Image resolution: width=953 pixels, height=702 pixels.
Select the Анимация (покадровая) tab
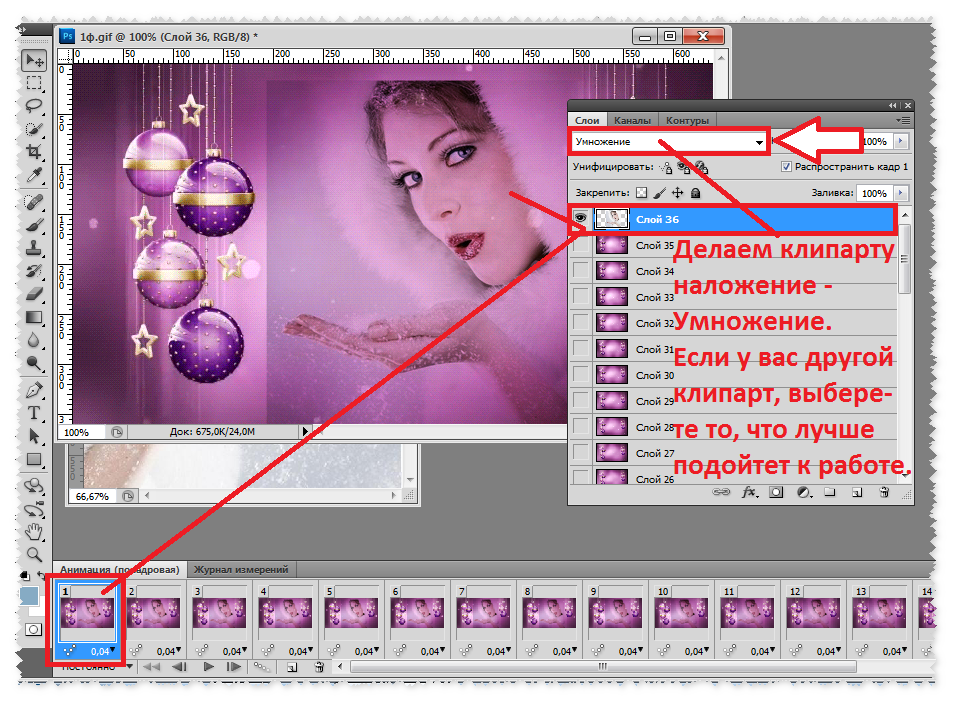coord(120,570)
